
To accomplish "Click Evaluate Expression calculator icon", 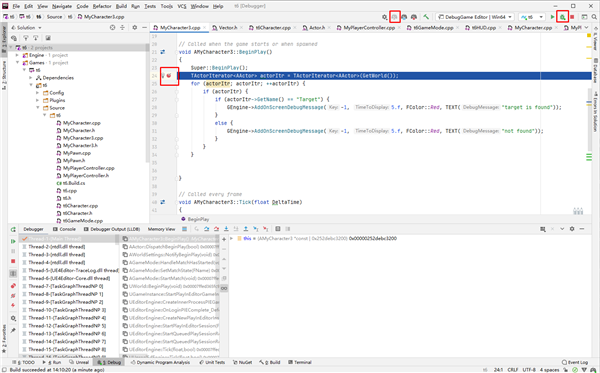I will [278, 229].
